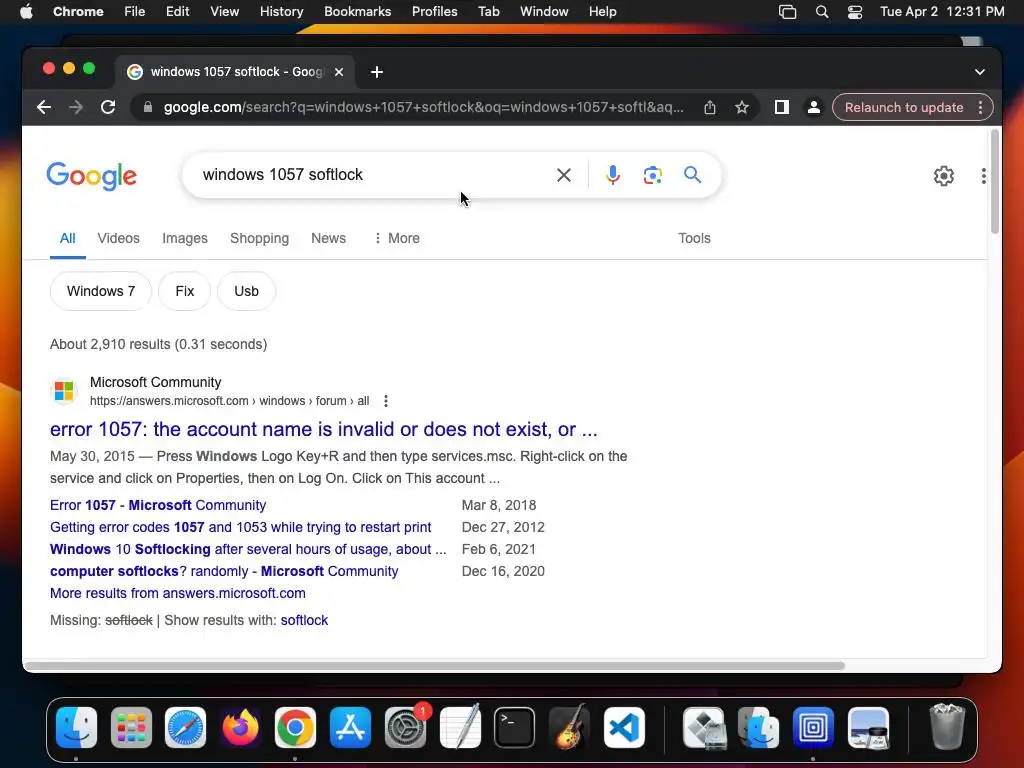This screenshot has height=768, width=1024.
Task: Open Getting error codes 1057 and 1053 link
Action: coord(240,527)
